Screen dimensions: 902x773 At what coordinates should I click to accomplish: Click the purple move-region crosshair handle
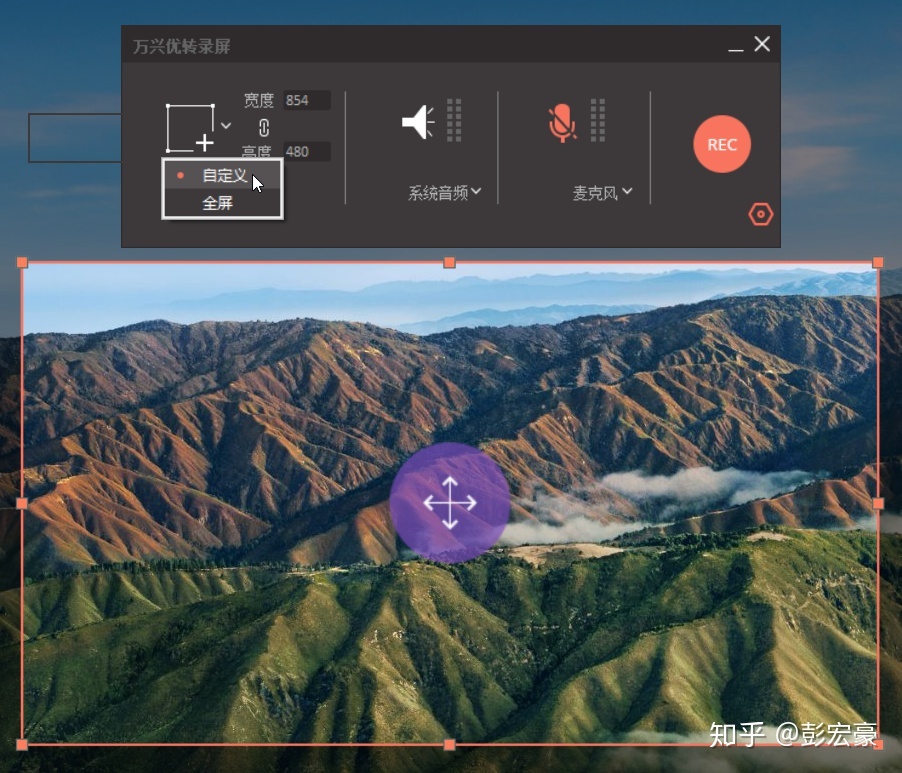[x=450, y=503]
